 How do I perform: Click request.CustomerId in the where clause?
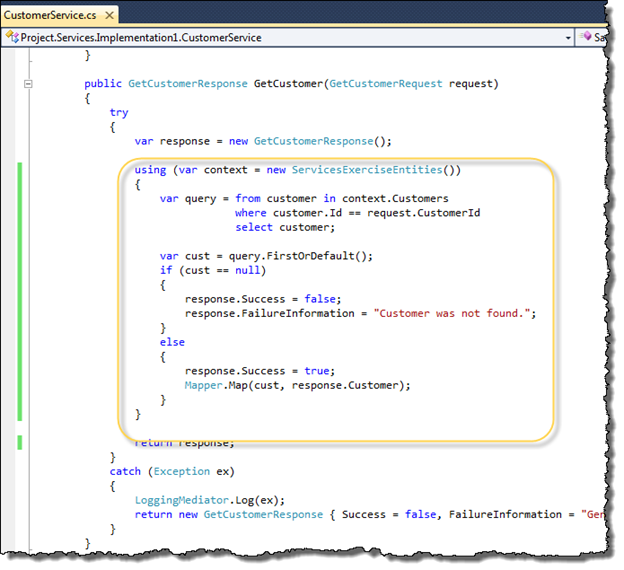point(423,213)
